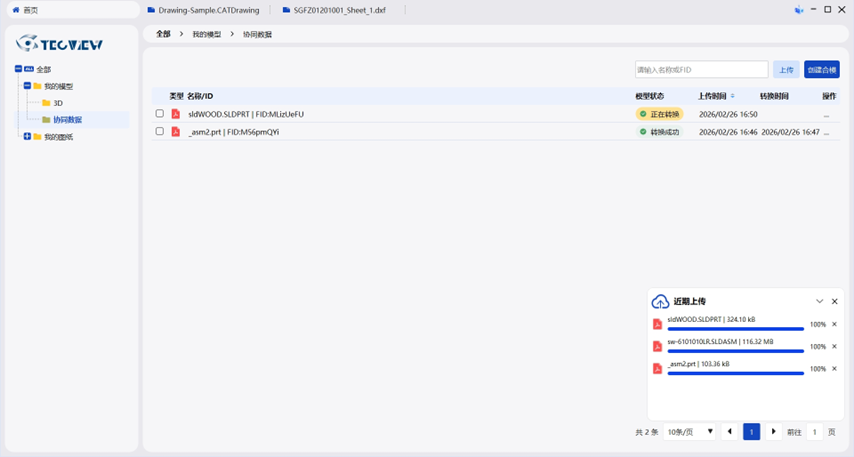Minimize recent uploads panel with chevron
Screen dimensions: 854x457
click(820, 301)
